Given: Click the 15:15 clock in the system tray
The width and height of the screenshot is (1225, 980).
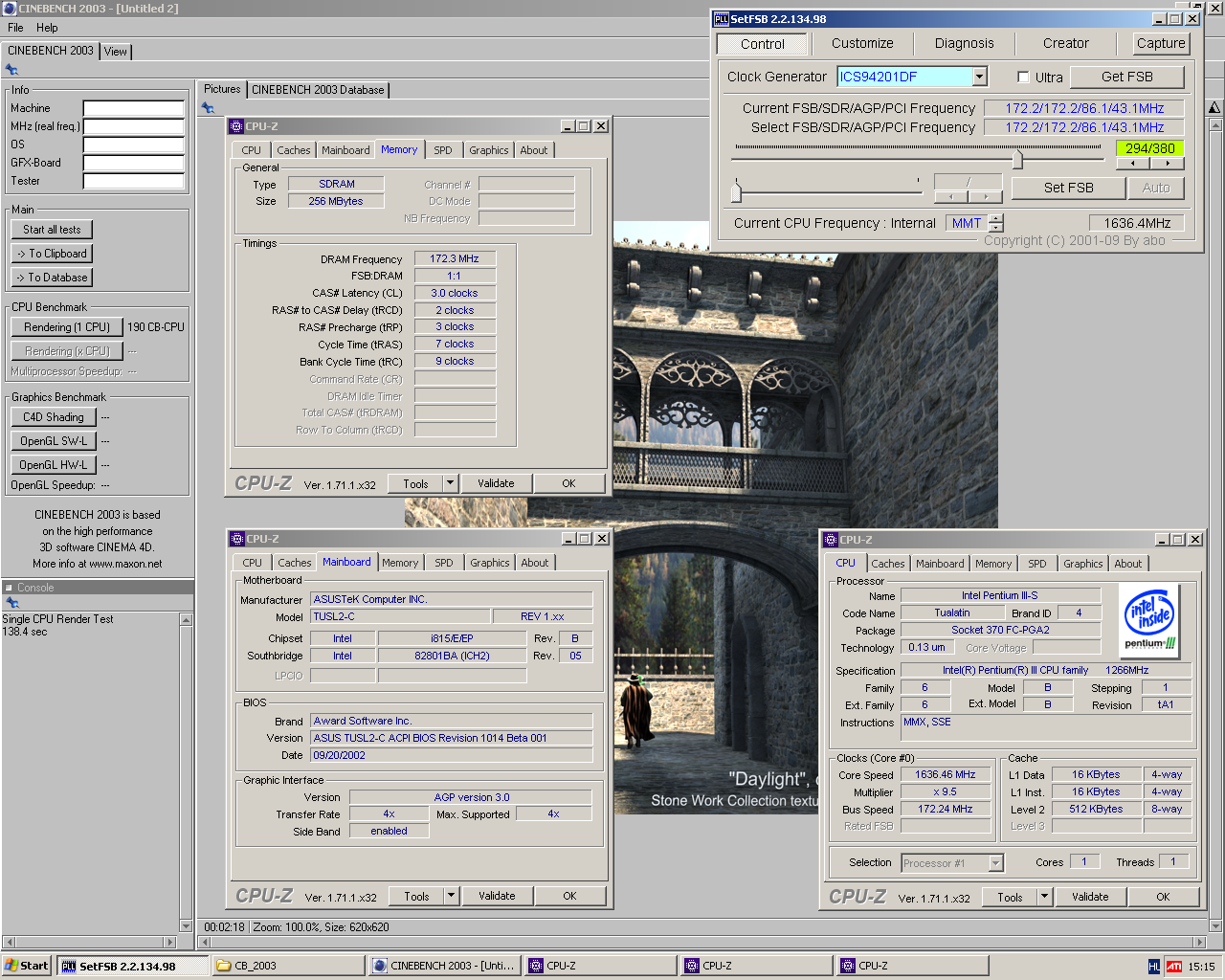Looking at the screenshot, I should [1201, 967].
